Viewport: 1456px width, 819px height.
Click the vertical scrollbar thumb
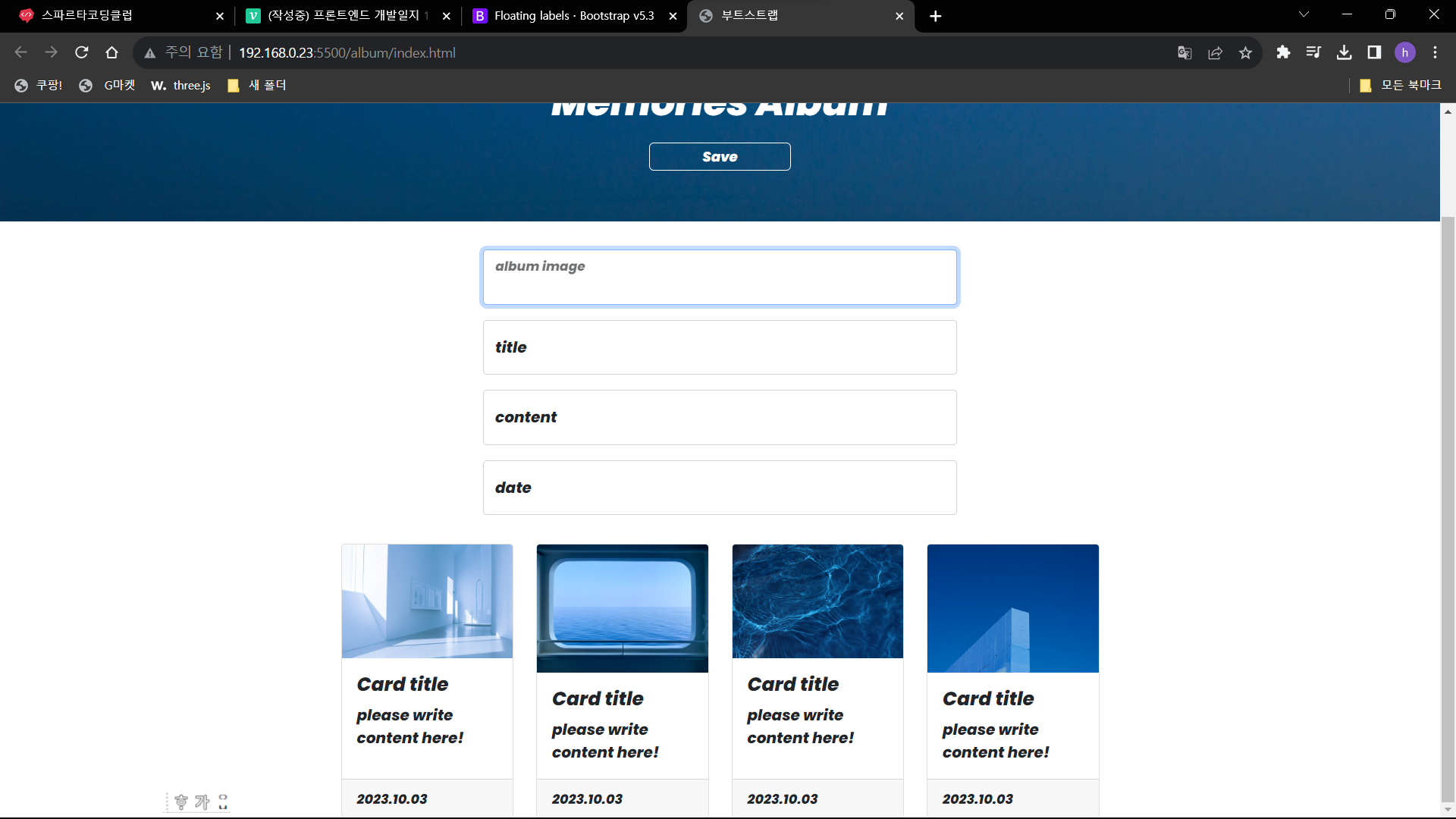pos(1448,508)
